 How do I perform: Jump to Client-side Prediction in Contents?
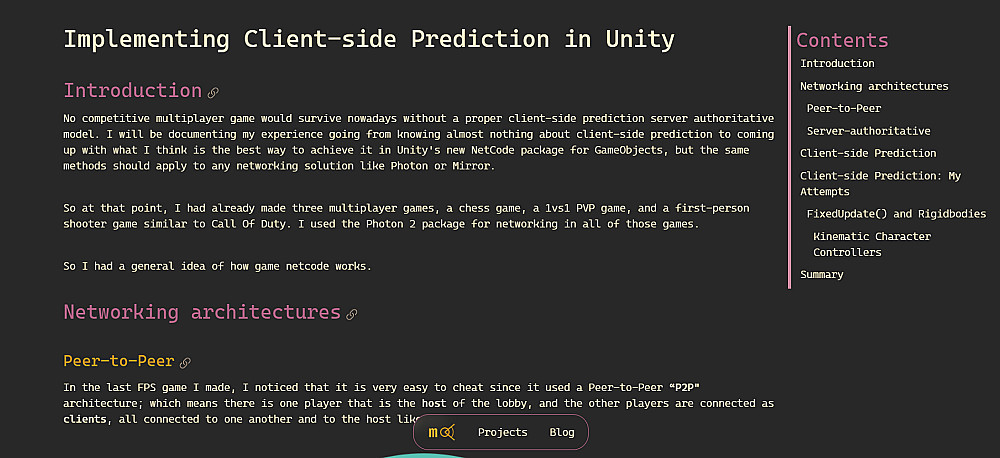pos(868,153)
